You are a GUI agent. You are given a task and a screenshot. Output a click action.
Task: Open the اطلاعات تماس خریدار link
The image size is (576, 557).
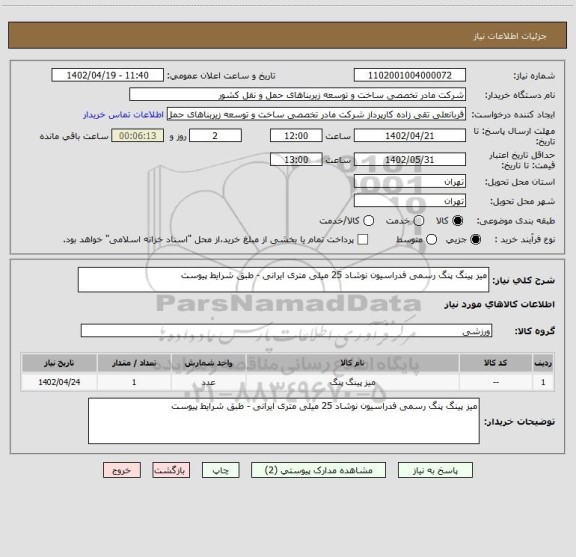coord(123,115)
